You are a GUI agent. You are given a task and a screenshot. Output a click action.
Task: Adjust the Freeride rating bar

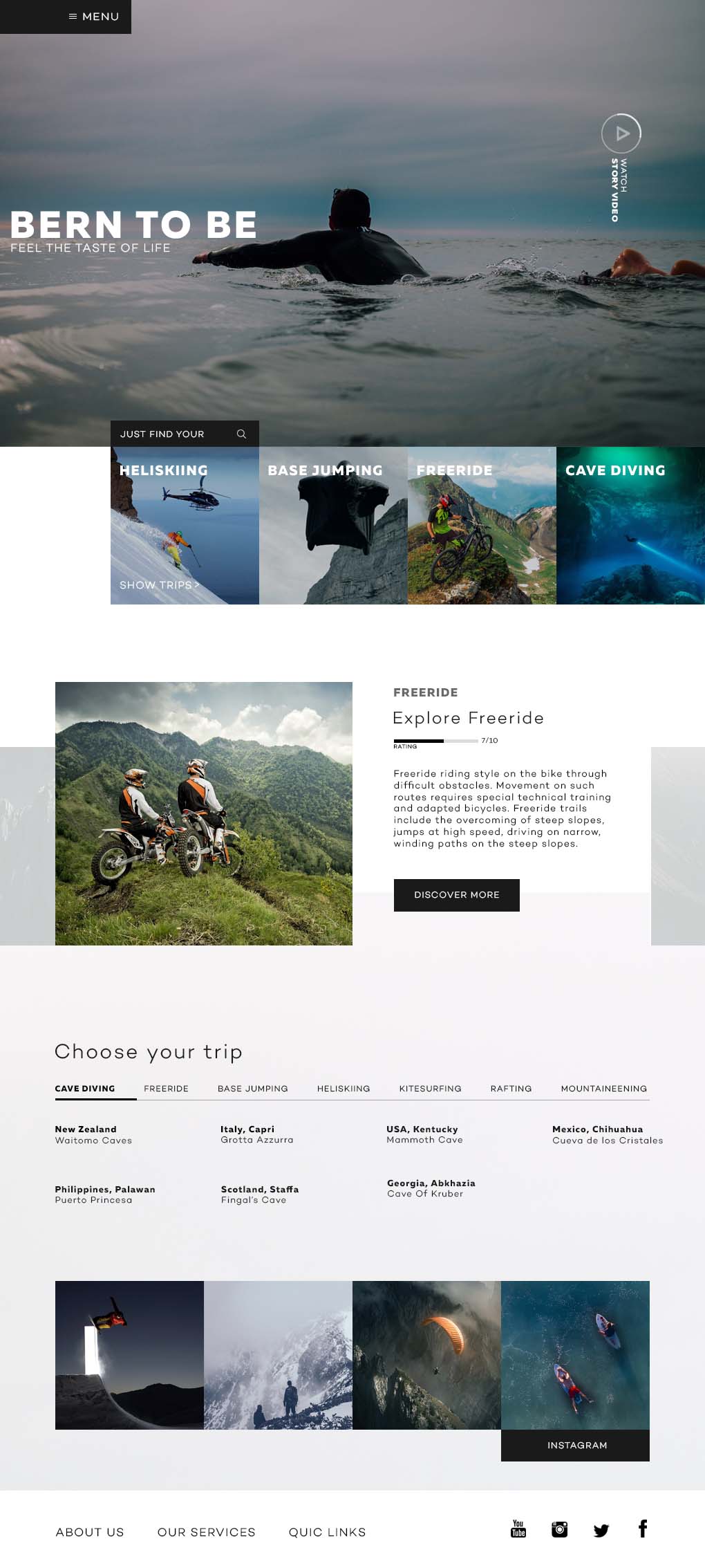[x=435, y=741]
